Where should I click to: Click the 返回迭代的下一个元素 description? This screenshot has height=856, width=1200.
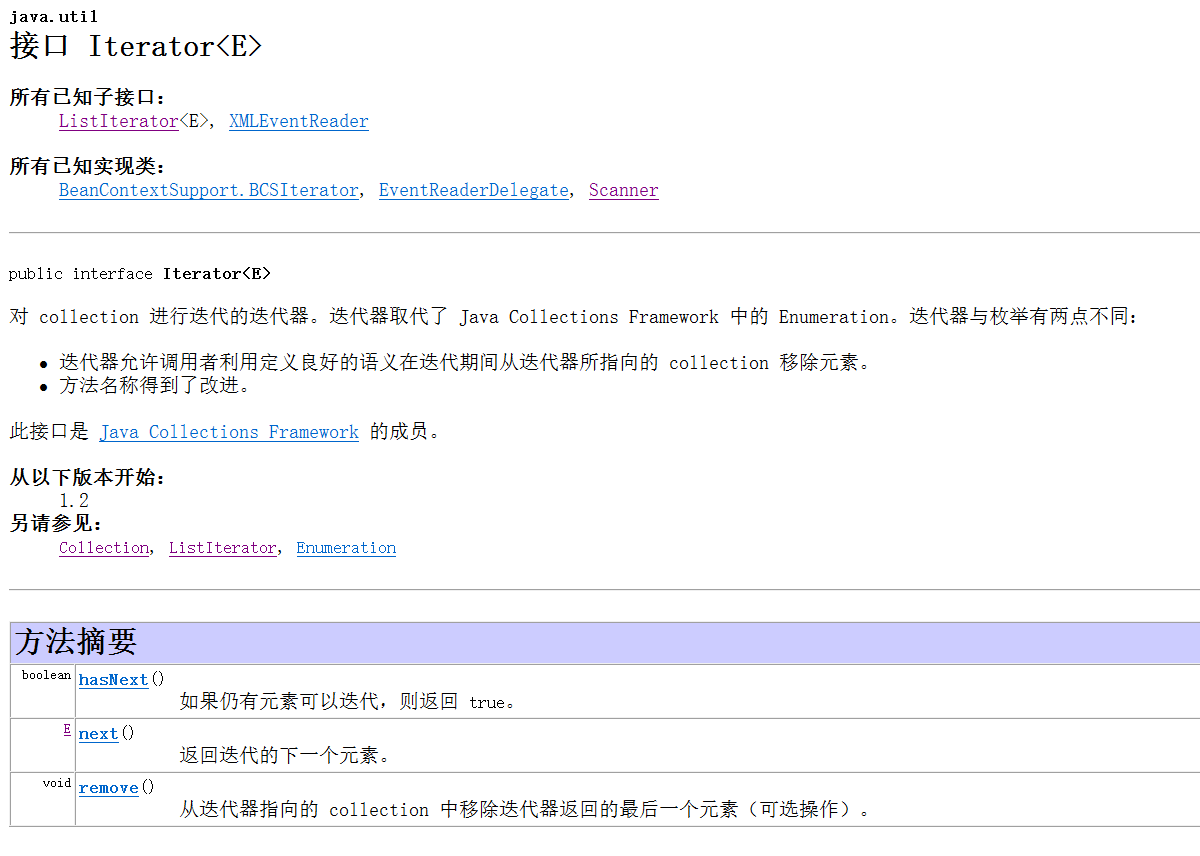(x=285, y=756)
